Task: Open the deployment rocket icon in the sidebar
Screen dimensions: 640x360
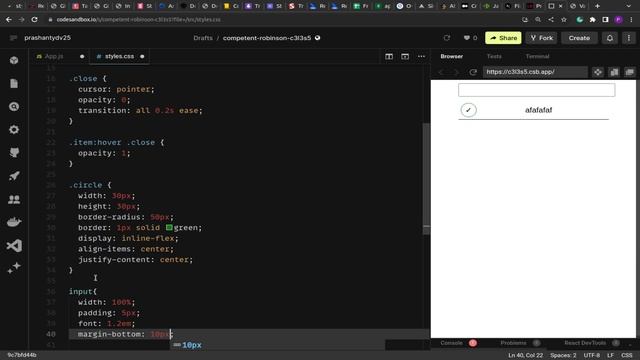Action: [x=14, y=176]
